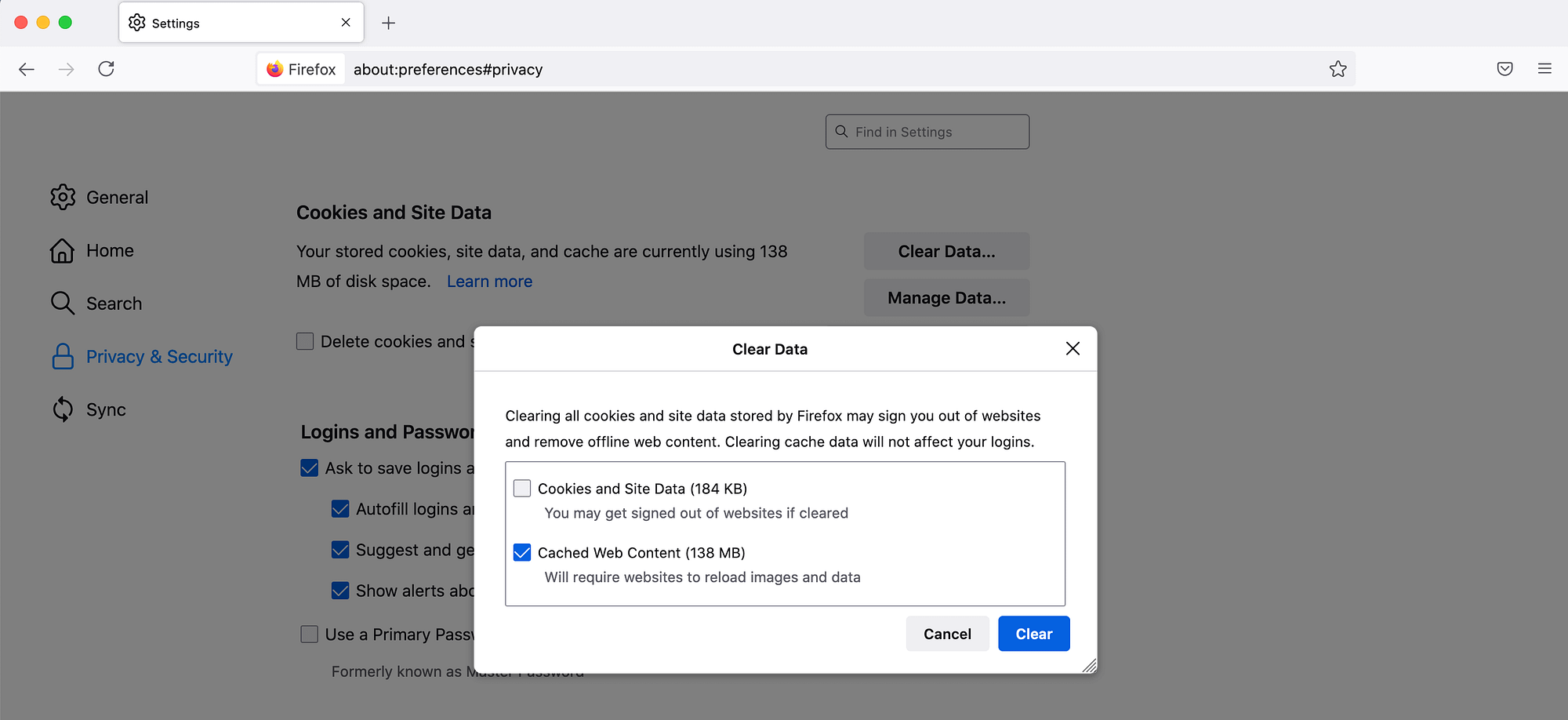Open the General settings section
Screen dimensions: 1568x720
(117, 197)
